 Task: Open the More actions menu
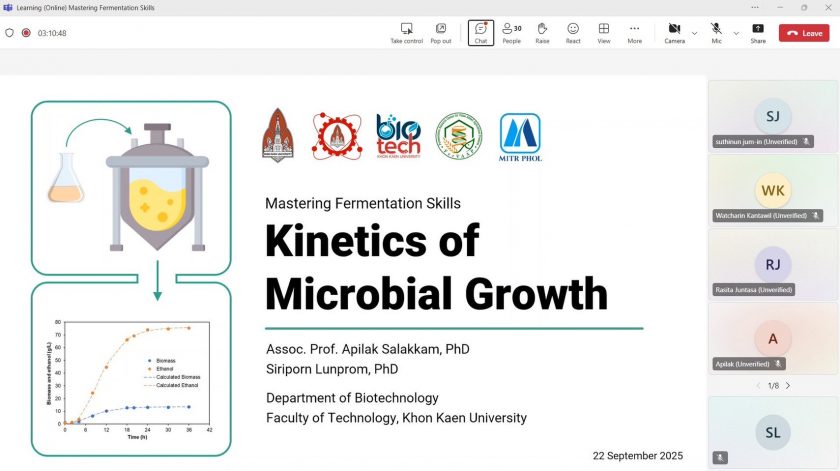tap(634, 33)
